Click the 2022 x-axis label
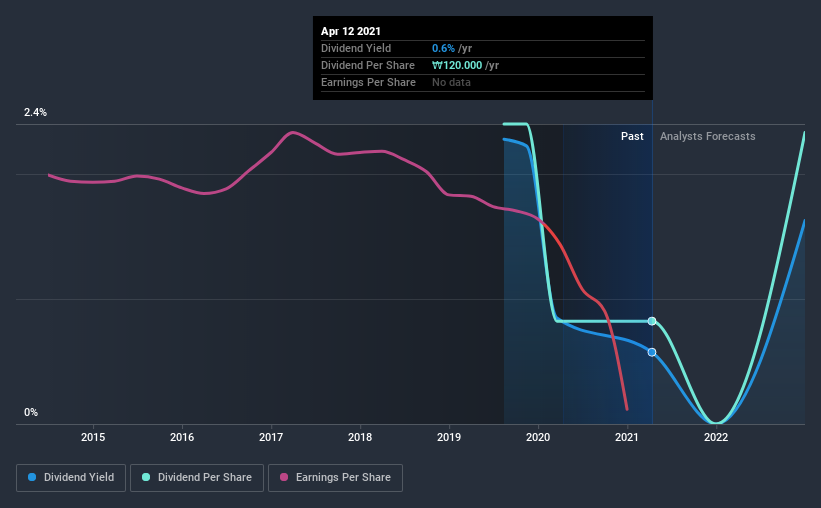Viewport: 821px width, 508px height. point(716,437)
